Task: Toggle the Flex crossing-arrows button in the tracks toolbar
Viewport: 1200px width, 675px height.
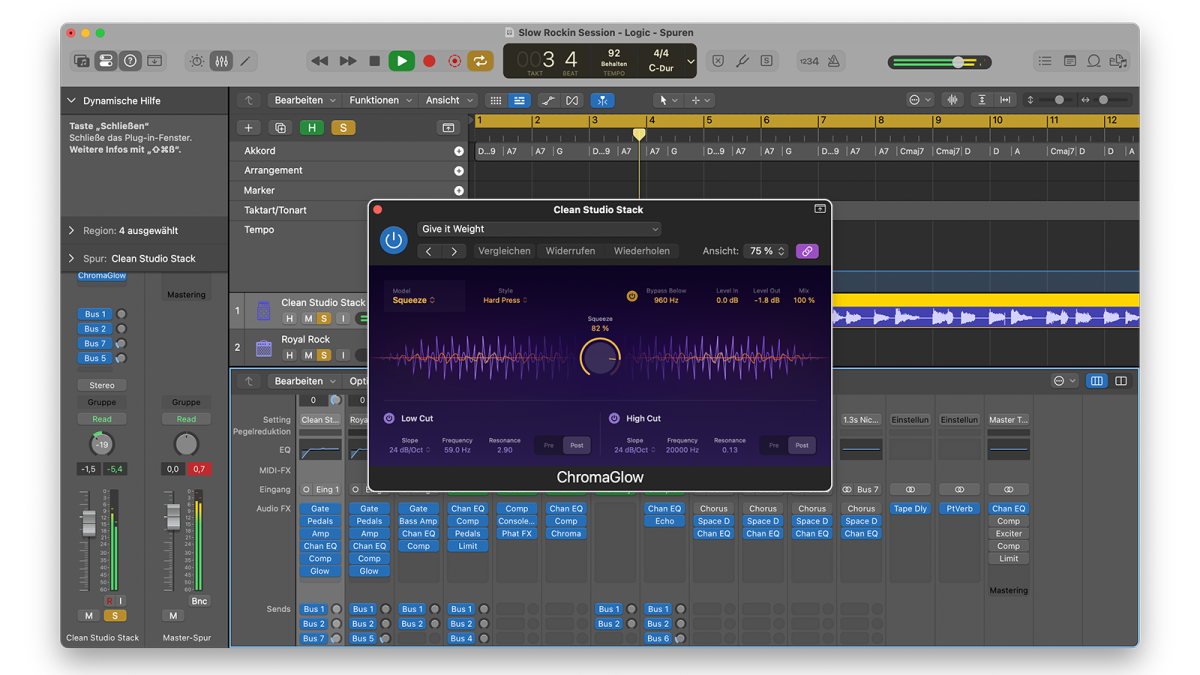Action: point(572,100)
